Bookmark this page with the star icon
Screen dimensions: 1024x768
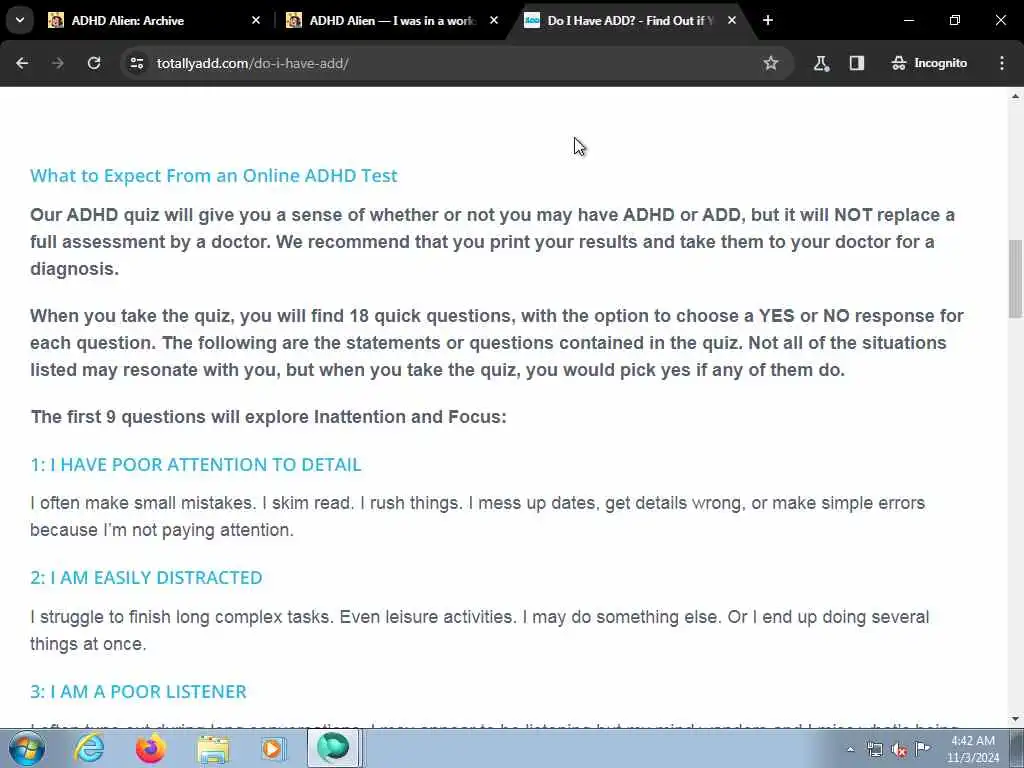(x=771, y=63)
